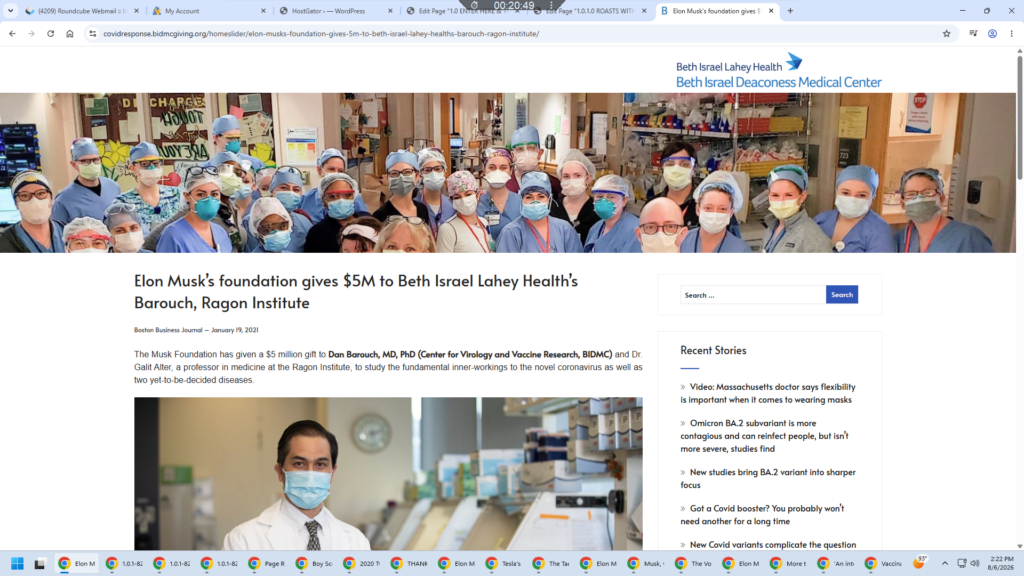Show hidden system tray icons
Viewport: 1024px width, 576px height.
click(944, 563)
